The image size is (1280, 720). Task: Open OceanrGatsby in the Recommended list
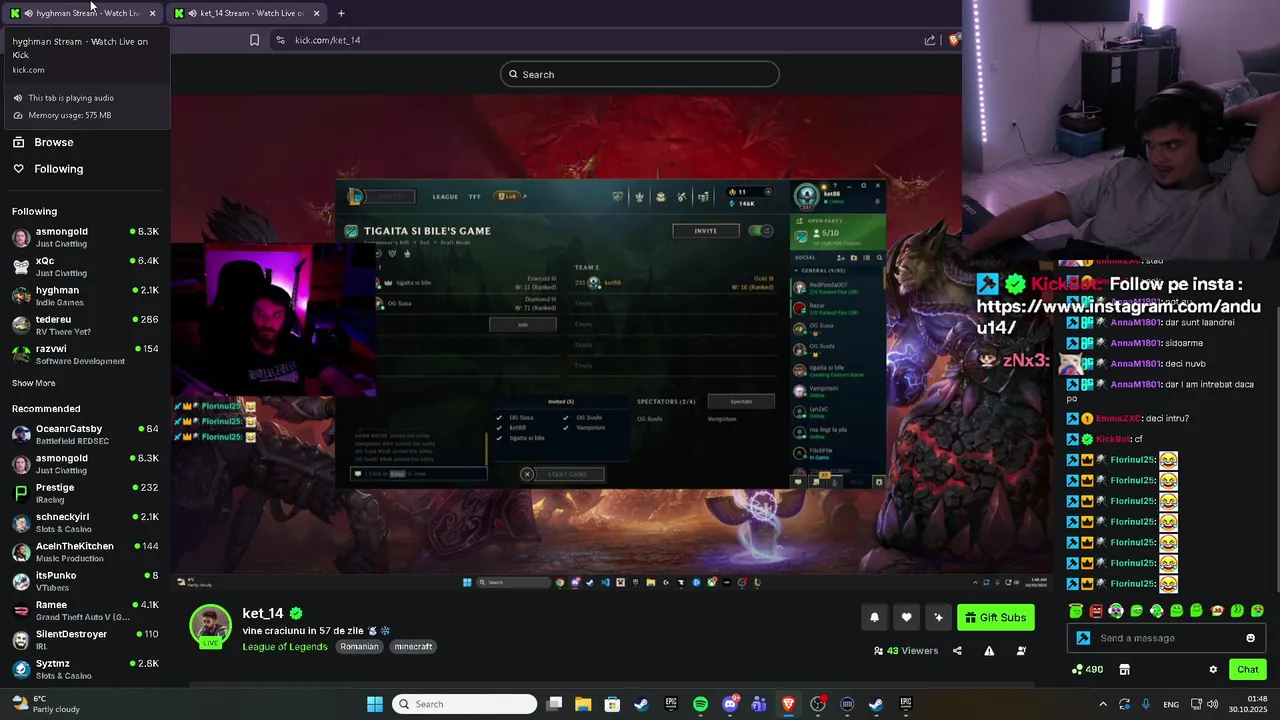pyautogui.click(x=85, y=434)
